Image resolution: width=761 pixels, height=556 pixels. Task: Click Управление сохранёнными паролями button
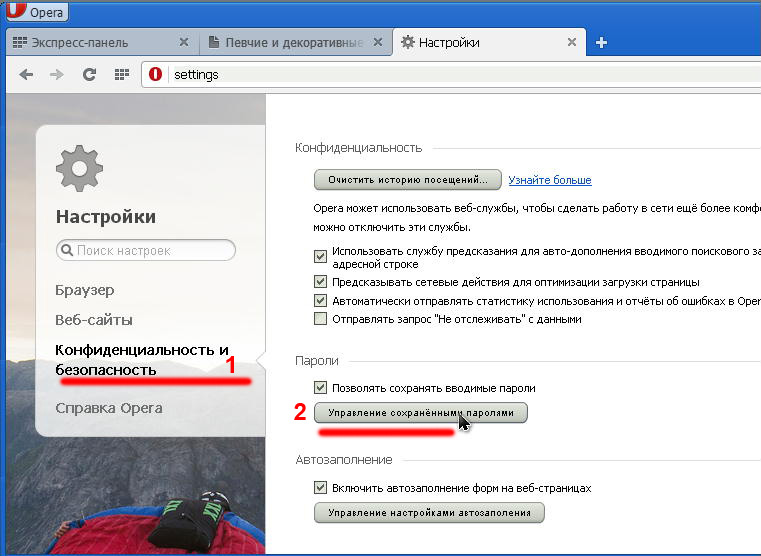click(420, 412)
